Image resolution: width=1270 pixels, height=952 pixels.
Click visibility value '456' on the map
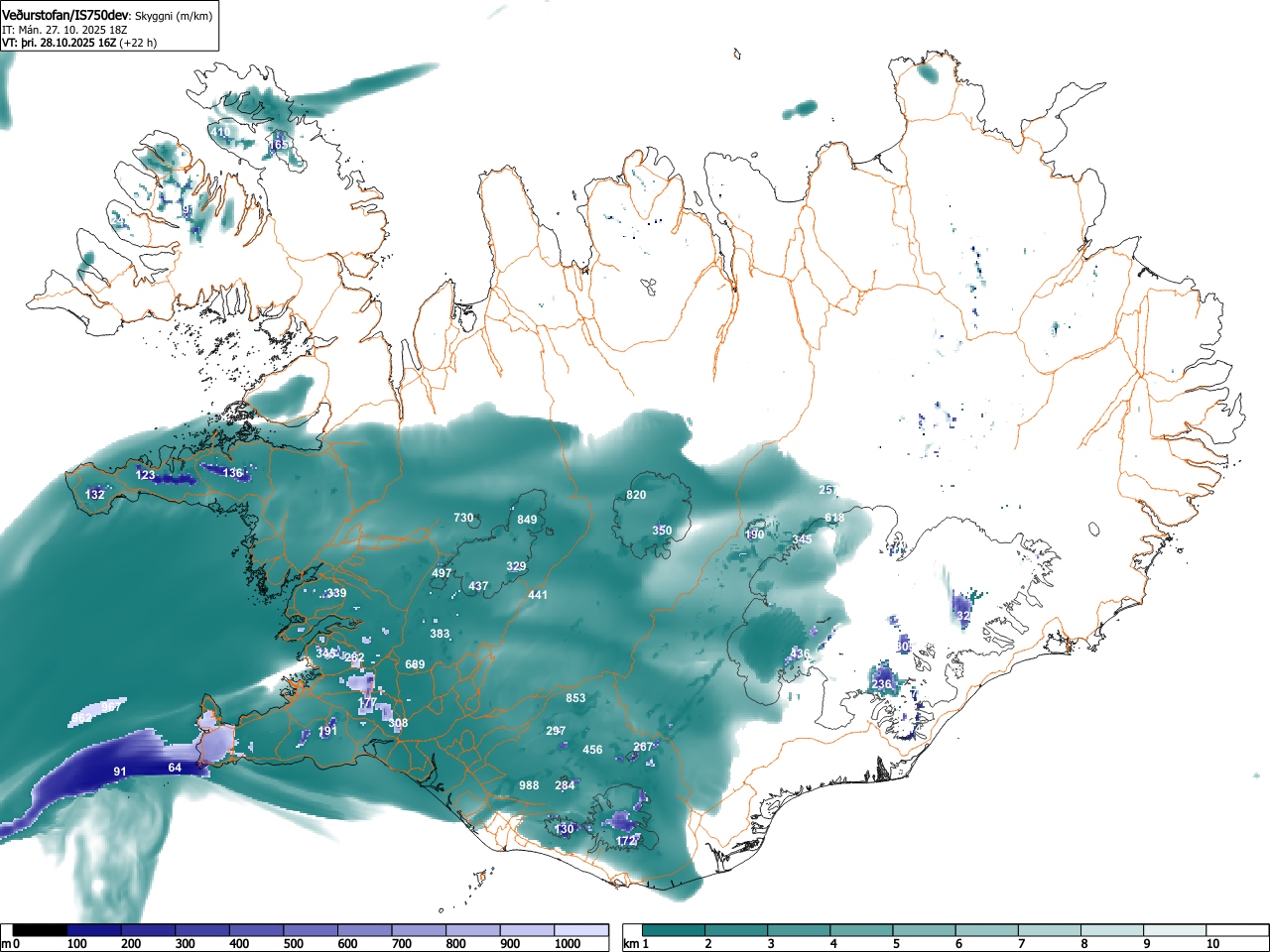pyautogui.click(x=592, y=750)
